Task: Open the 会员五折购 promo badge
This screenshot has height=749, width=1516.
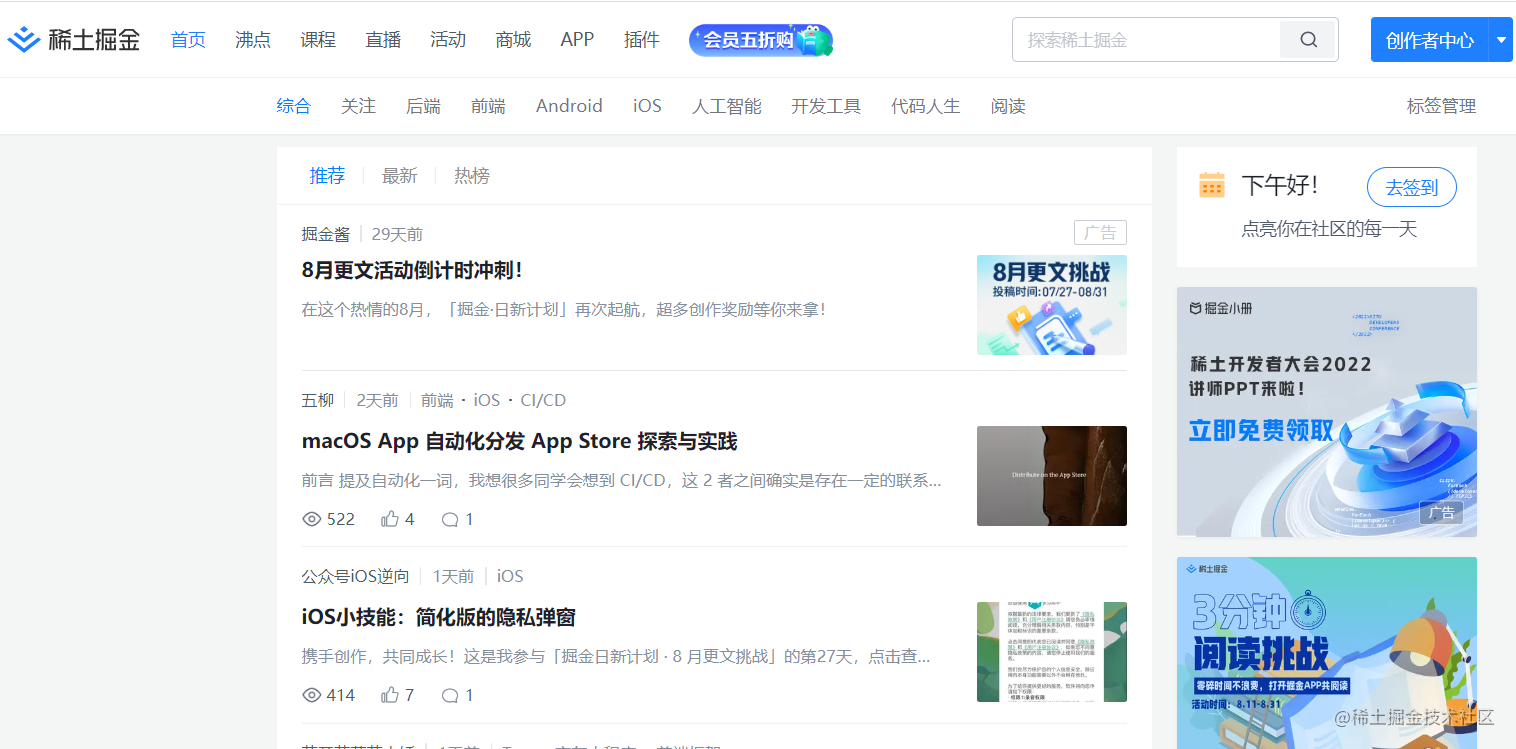Action: tap(761, 40)
